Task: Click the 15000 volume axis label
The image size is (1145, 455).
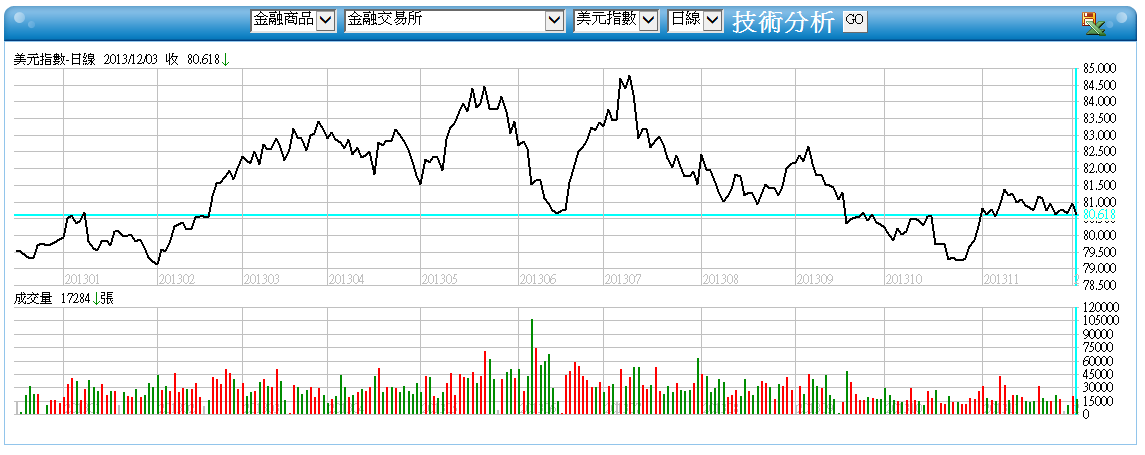Action: (x=1099, y=401)
